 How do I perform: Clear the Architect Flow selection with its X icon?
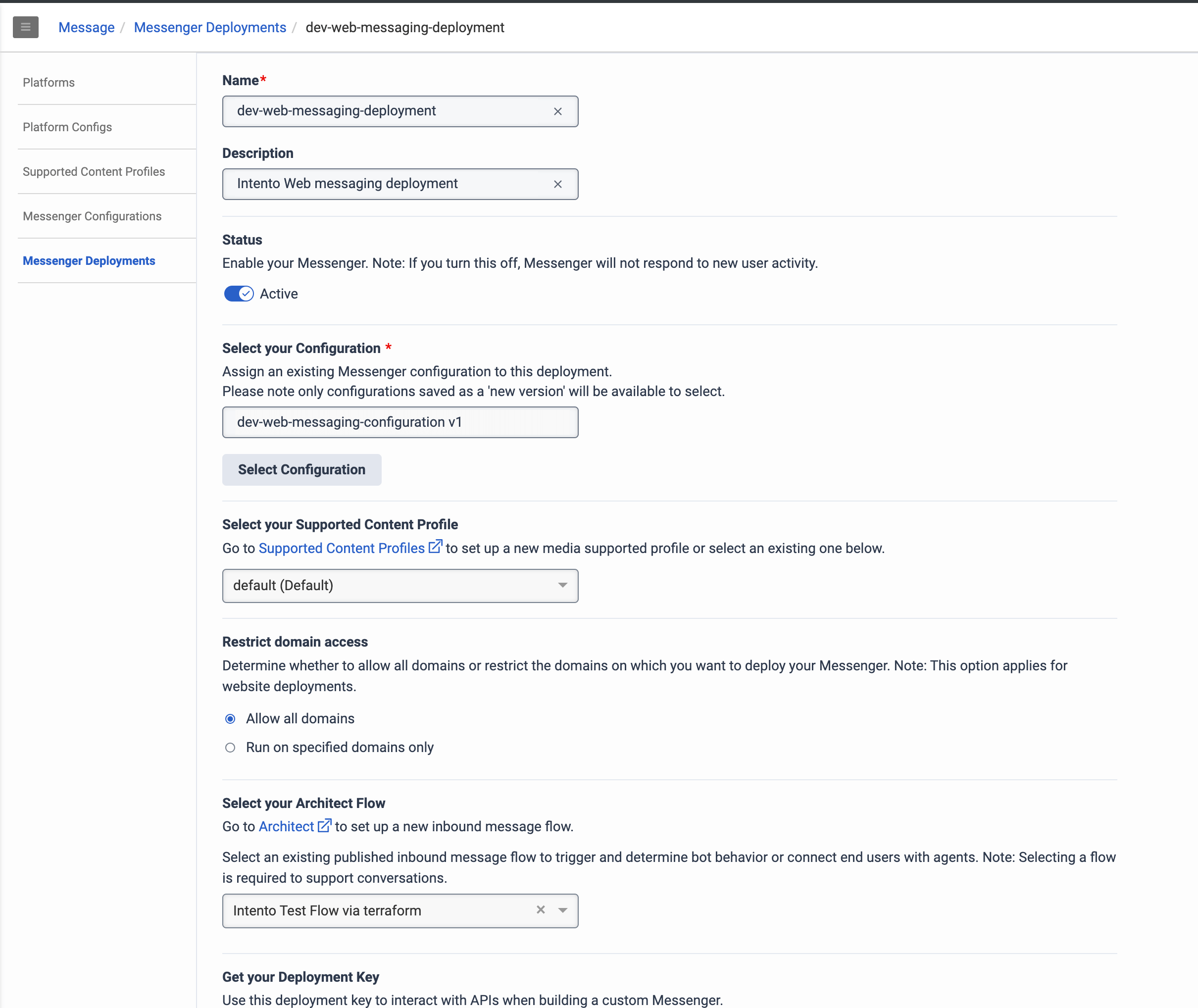click(x=541, y=909)
